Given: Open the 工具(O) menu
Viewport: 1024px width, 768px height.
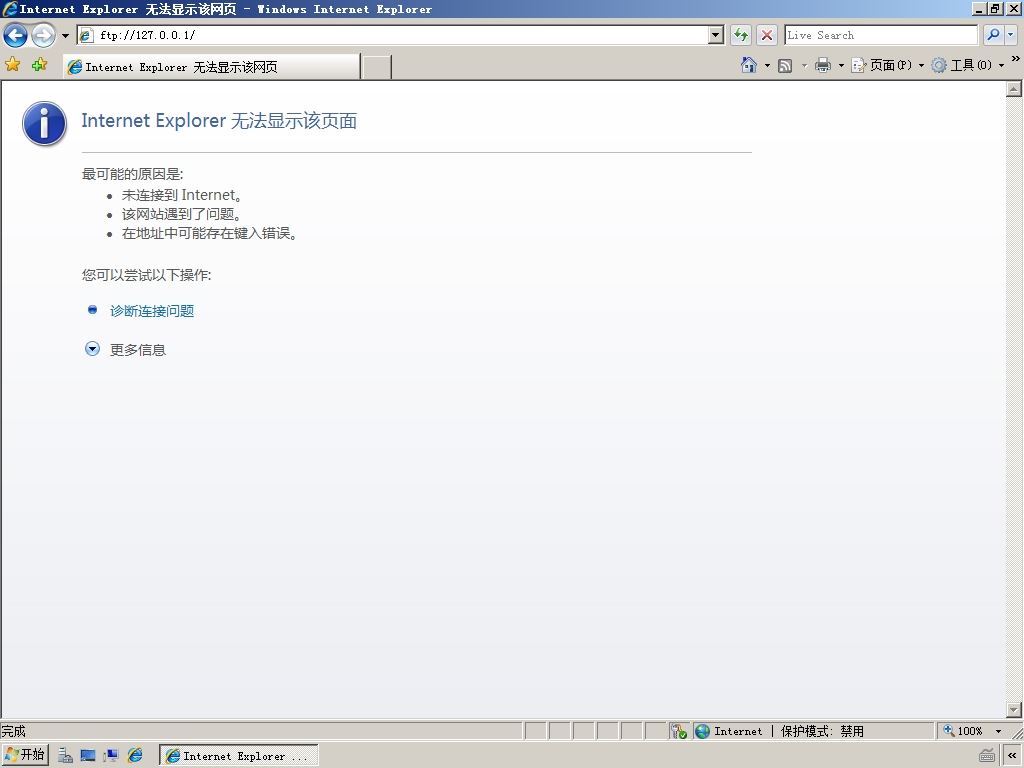Looking at the screenshot, I should (x=968, y=65).
